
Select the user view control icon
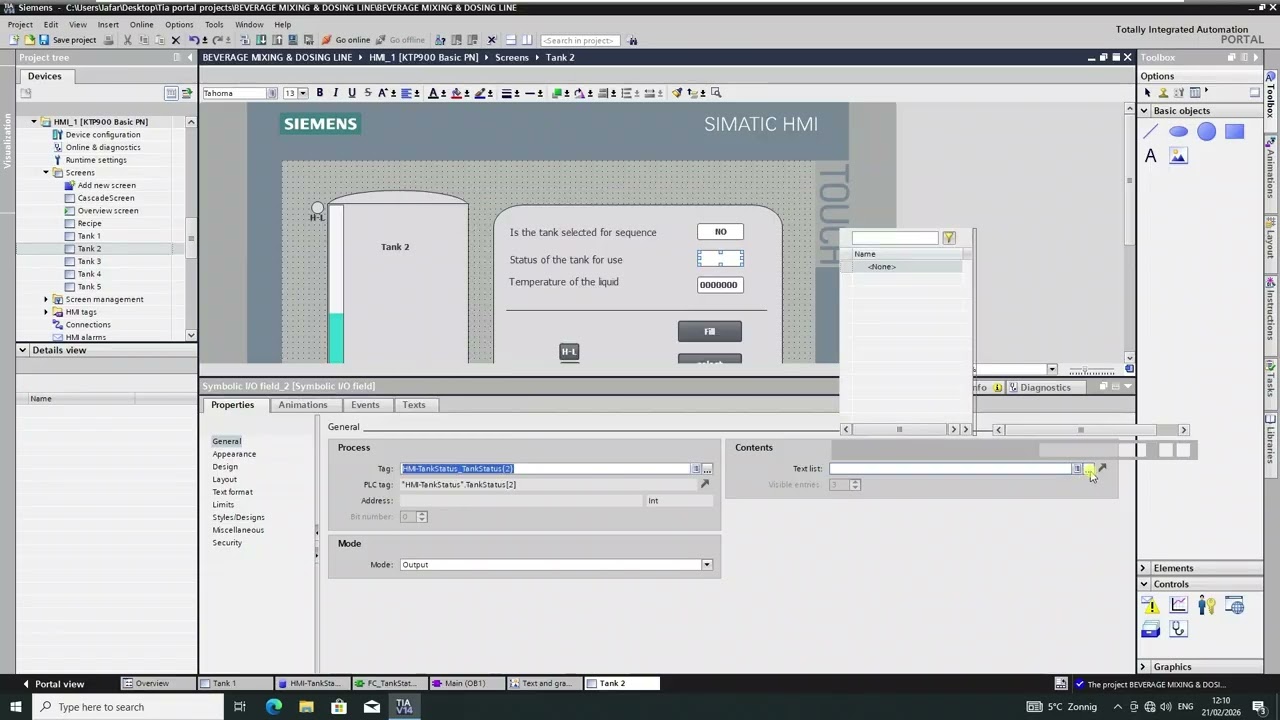1207,605
